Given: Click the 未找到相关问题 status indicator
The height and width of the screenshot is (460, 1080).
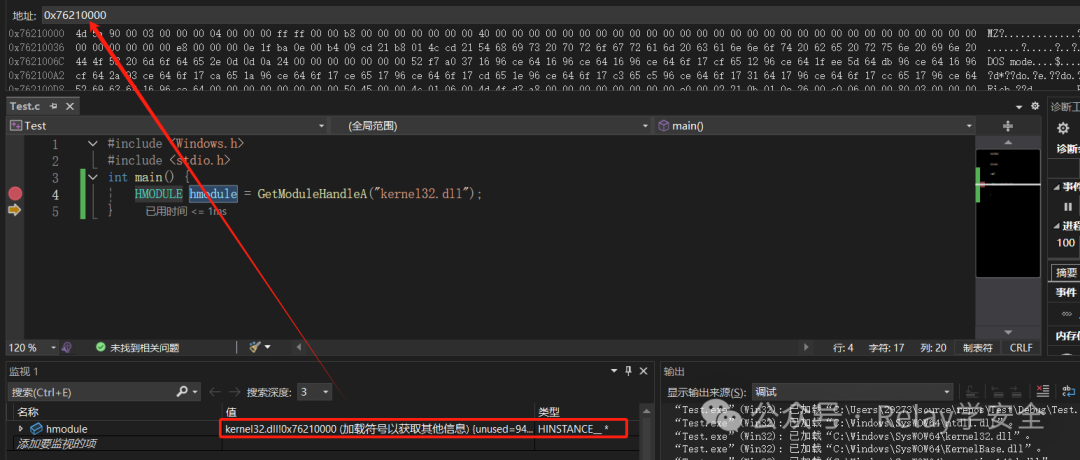Looking at the screenshot, I should (136, 348).
